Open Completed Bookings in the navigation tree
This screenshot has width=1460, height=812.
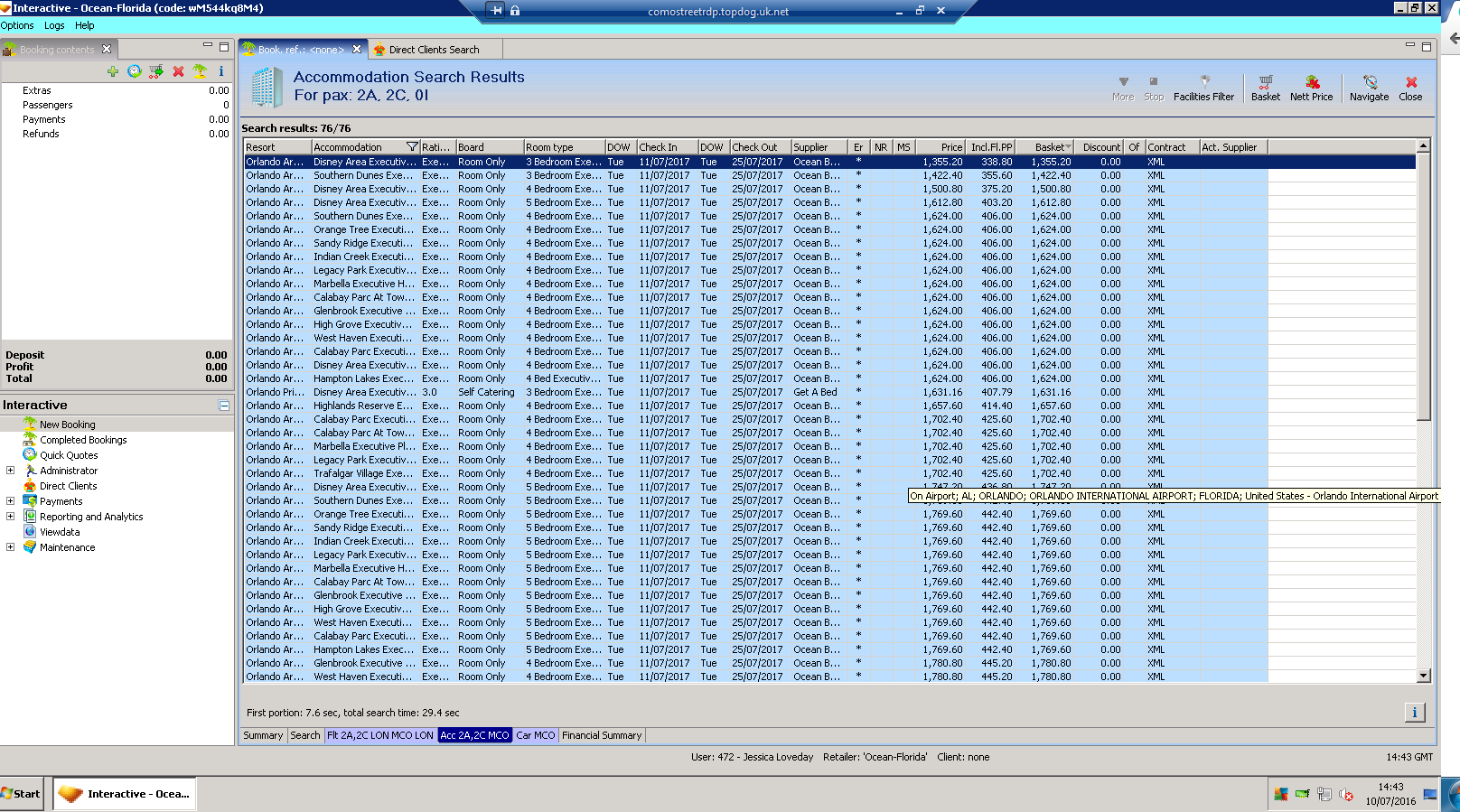point(83,440)
